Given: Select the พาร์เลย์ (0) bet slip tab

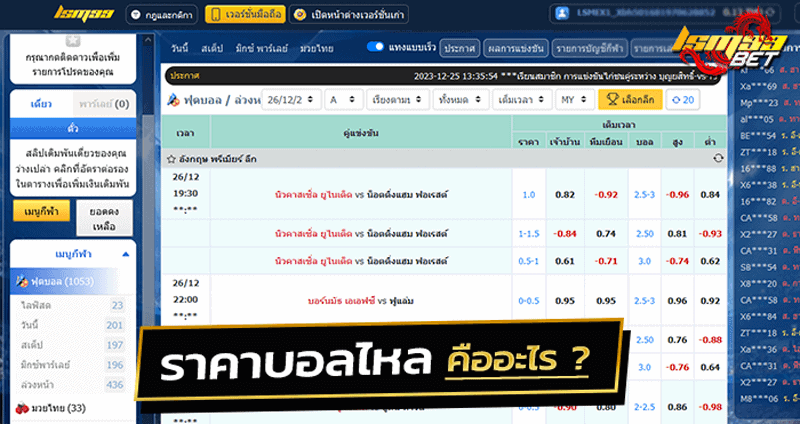Looking at the screenshot, I should tap(104, 104).
